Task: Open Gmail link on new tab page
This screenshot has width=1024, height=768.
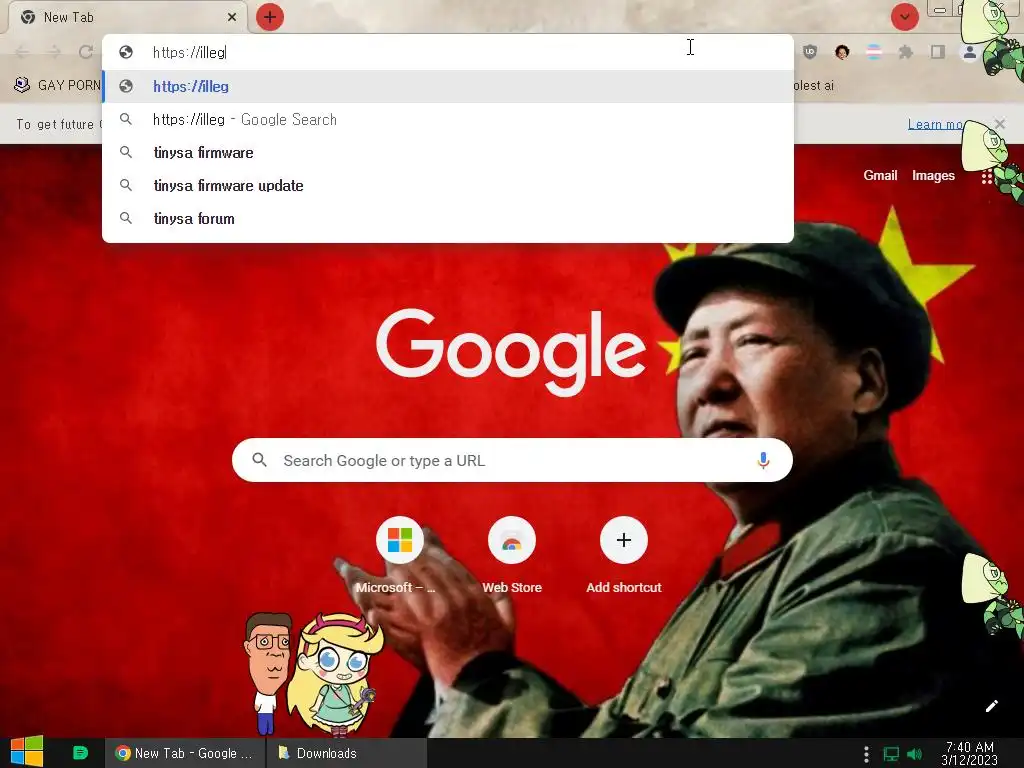Action: (880, 175)
